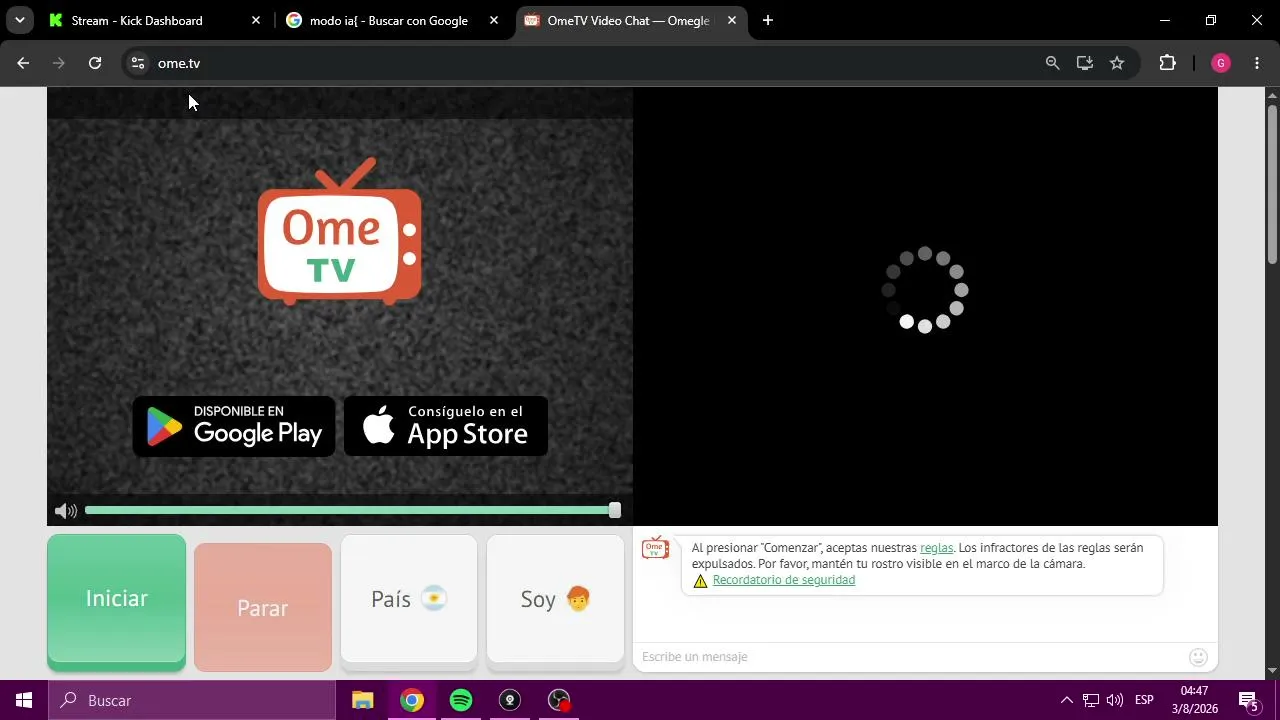Open the Windows Start menu
The image size is (1280, 720).
click(x=24, y=700)
